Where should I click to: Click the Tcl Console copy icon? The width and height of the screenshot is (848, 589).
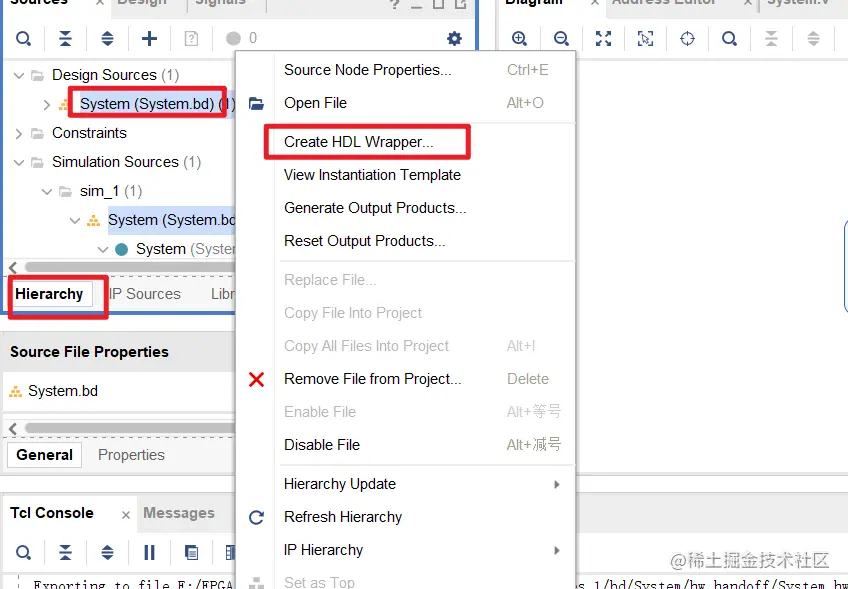pyautogui.click(x=191, y=552)
